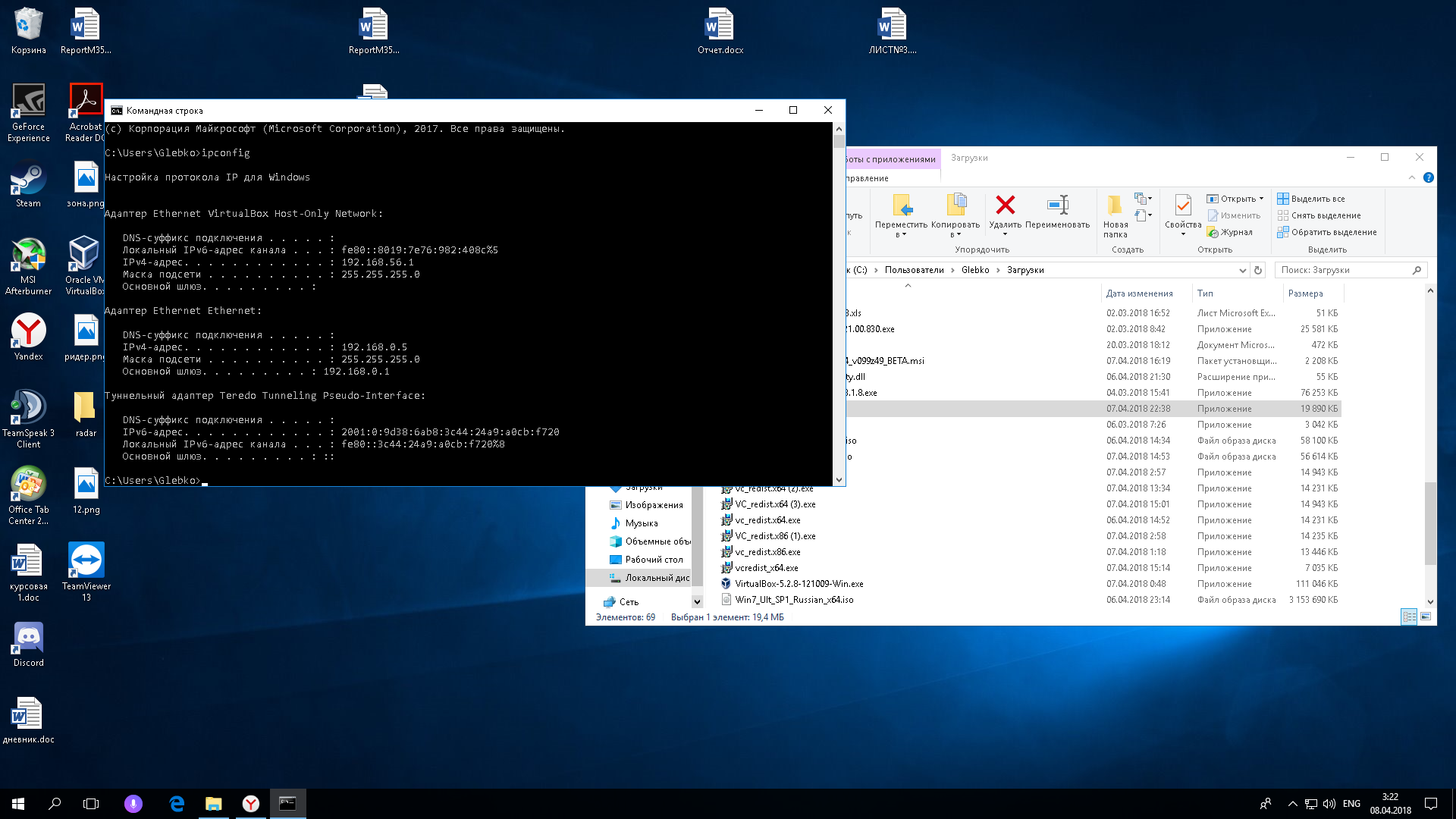Double-check VirtualBox-5.2.8 installer file icon
The width and height of the screenshot is (1456, 819).
click(726, 584)
